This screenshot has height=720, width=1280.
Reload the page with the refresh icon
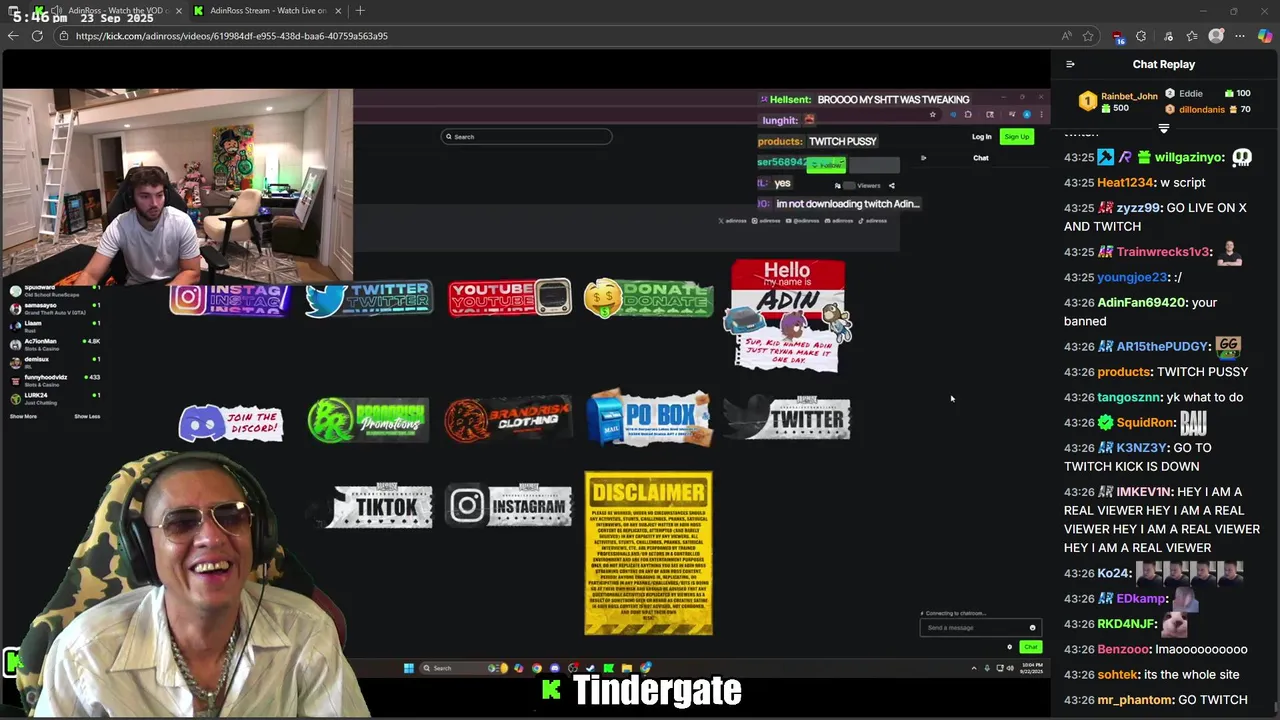coord(37,36)
